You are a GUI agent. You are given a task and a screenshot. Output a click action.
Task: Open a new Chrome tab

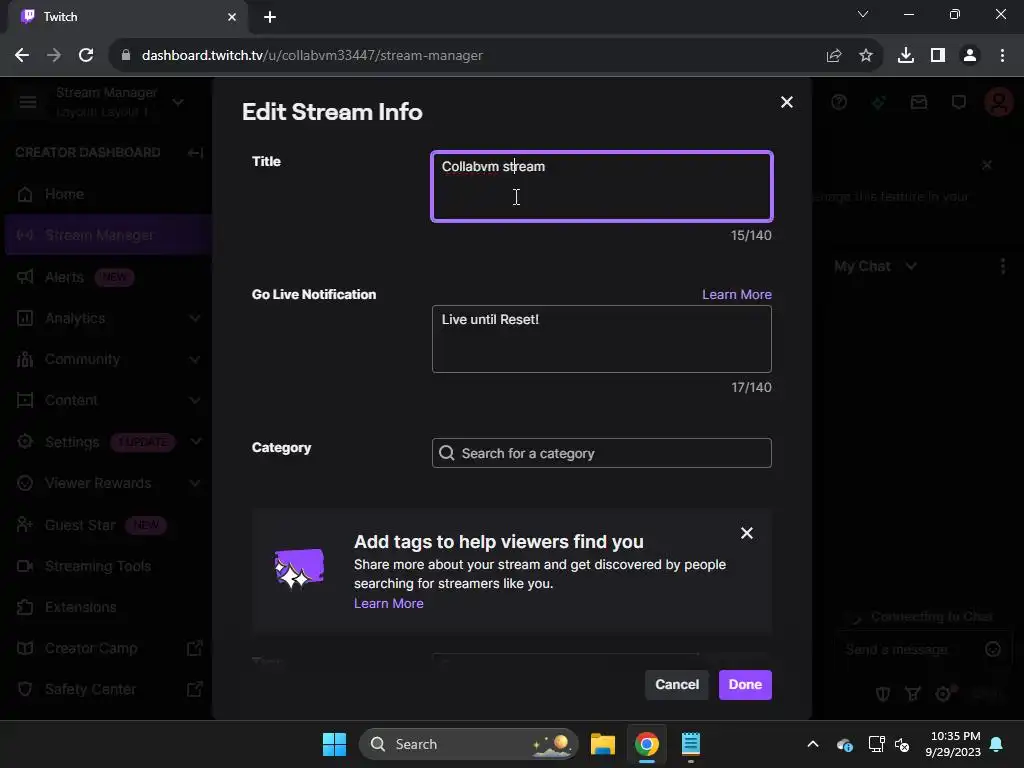[x=270, y=17]
